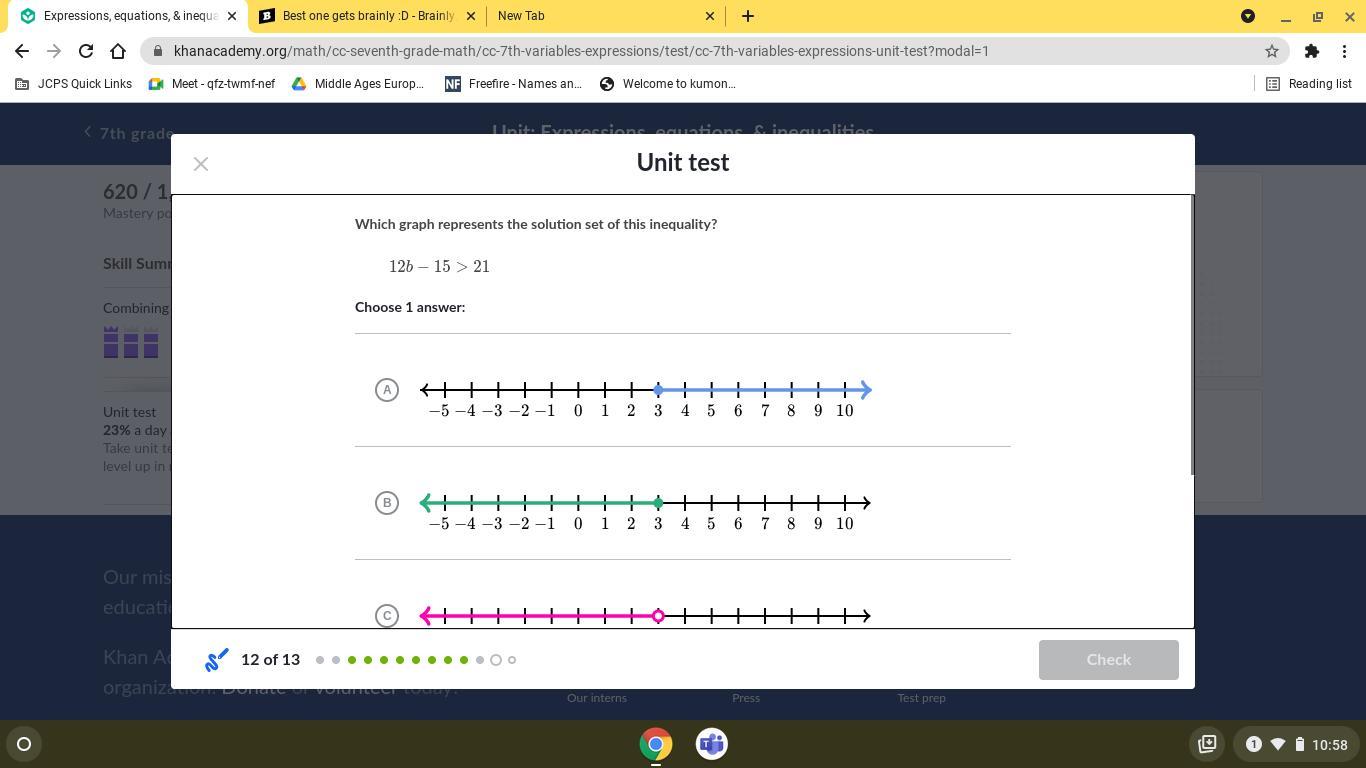
Task: Click the final small progress circle
Action: [x=512, y=660]
